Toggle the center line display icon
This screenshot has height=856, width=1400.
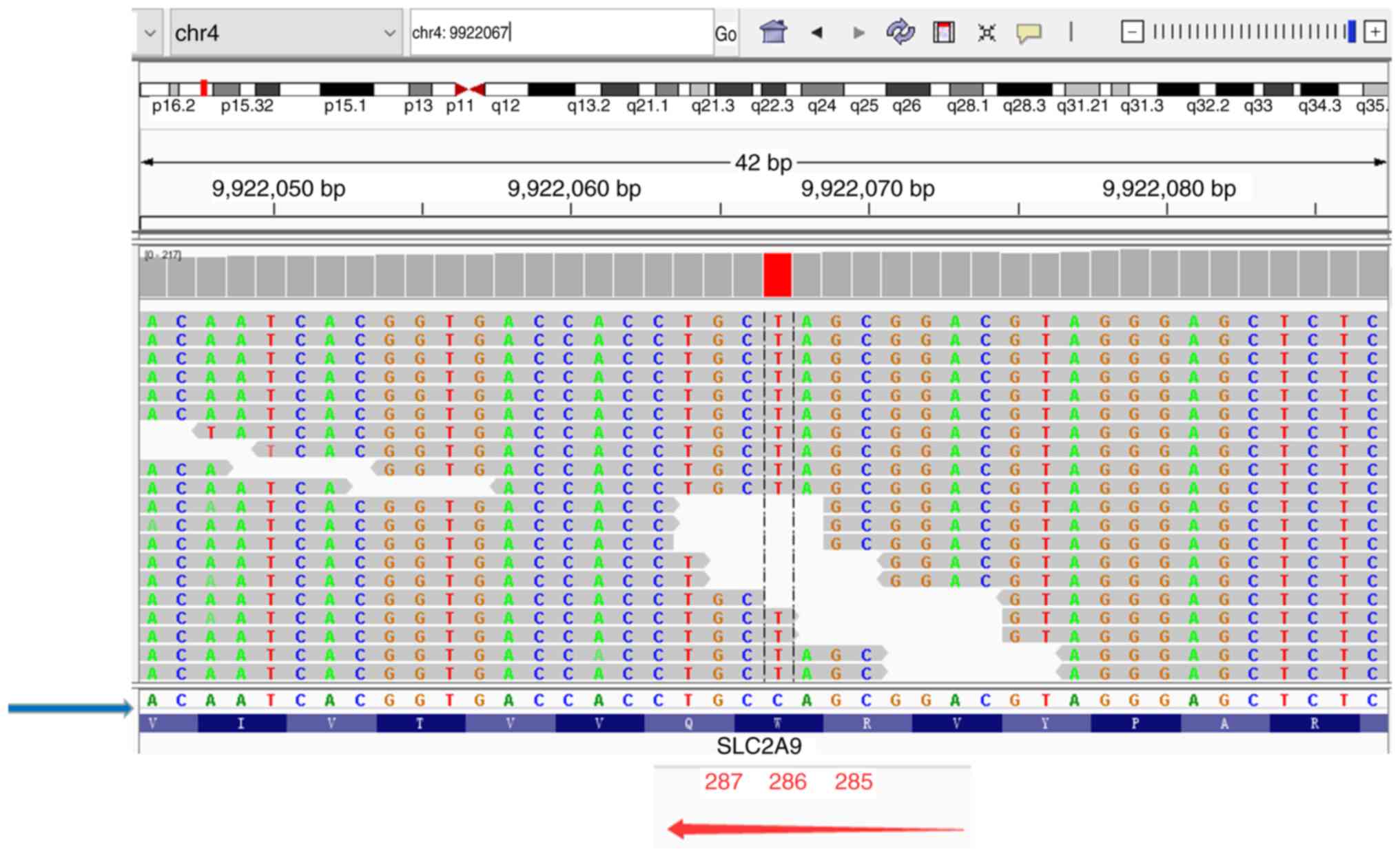[x=1071, y=32]
